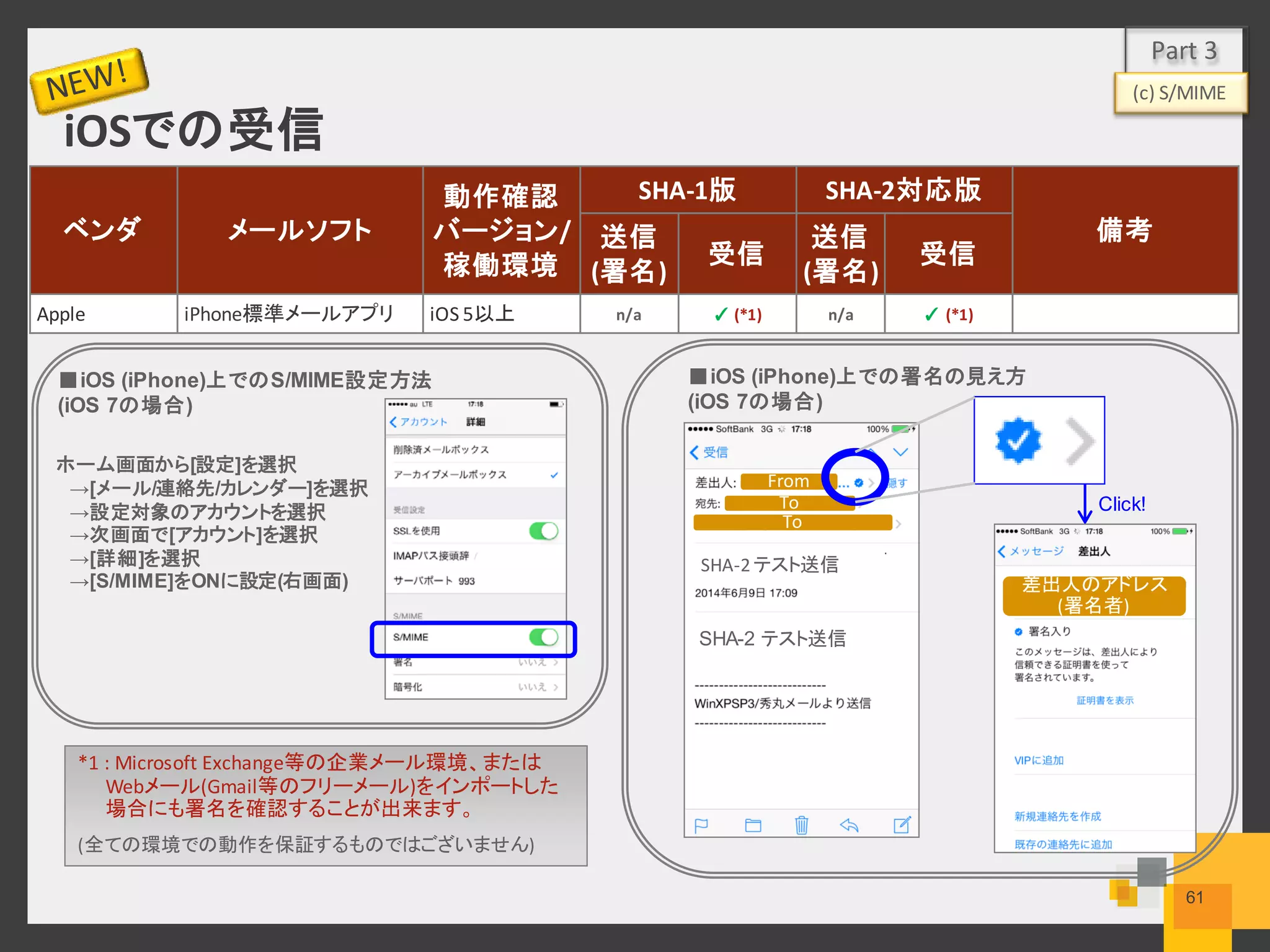Tap the down arrow next-message icon
Viewport: 1270px width, 952px height.
900,452
